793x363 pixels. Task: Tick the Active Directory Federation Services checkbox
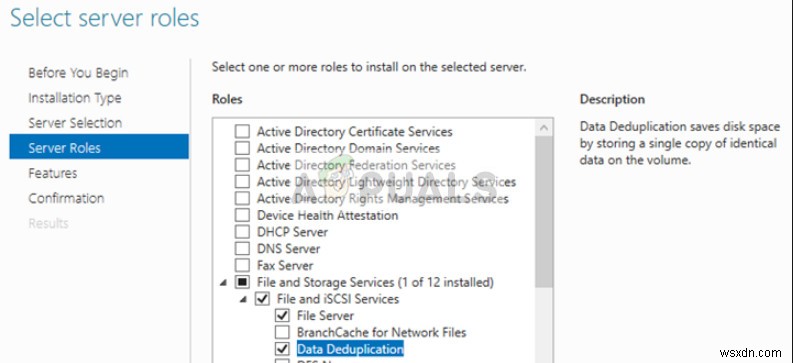pos(243,165)
